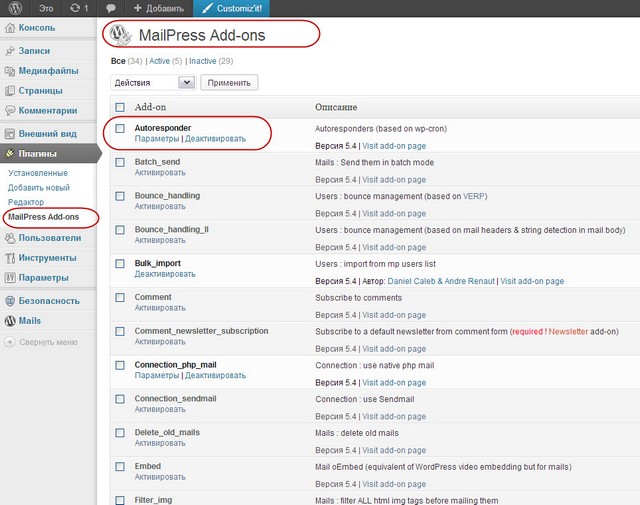This screenshot has width=640, height=505.
Task: Check the Autoresponder row checkbox
Action: (120, 129)
